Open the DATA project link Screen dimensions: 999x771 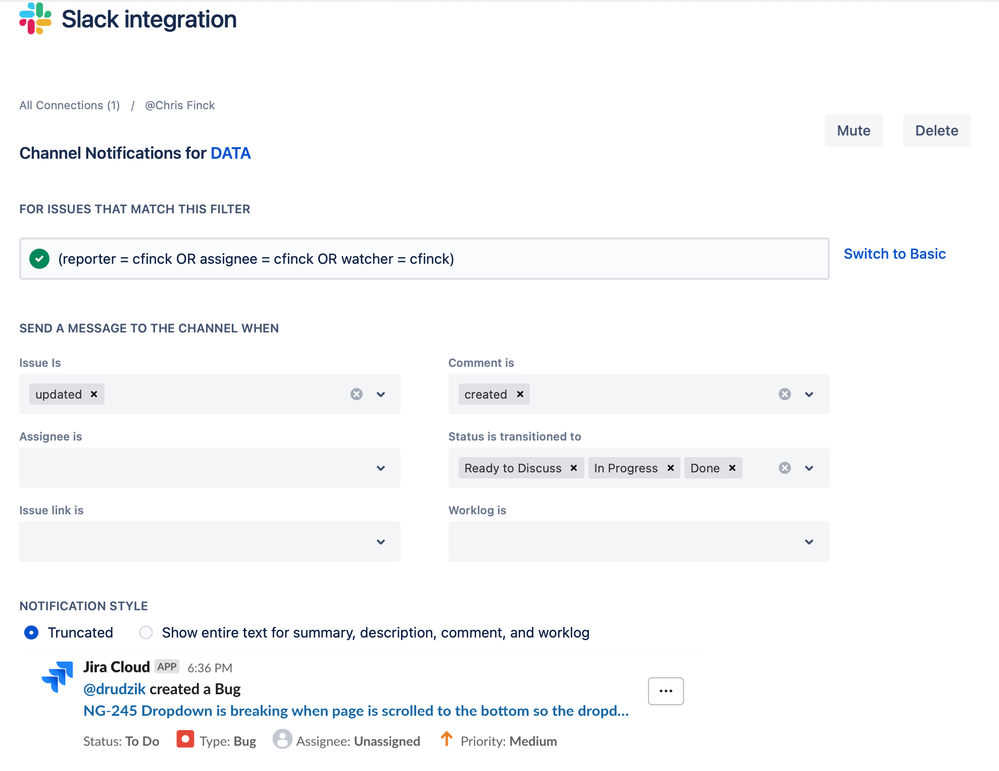231,154
